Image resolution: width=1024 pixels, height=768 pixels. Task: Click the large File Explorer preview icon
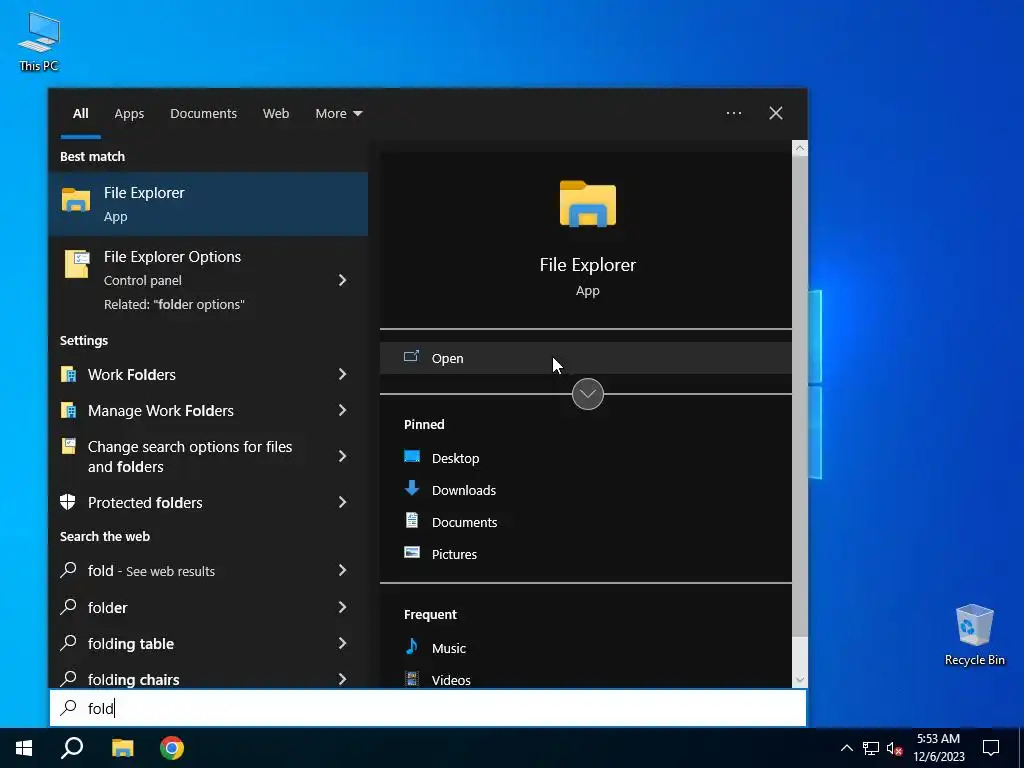tap(588, 204)
